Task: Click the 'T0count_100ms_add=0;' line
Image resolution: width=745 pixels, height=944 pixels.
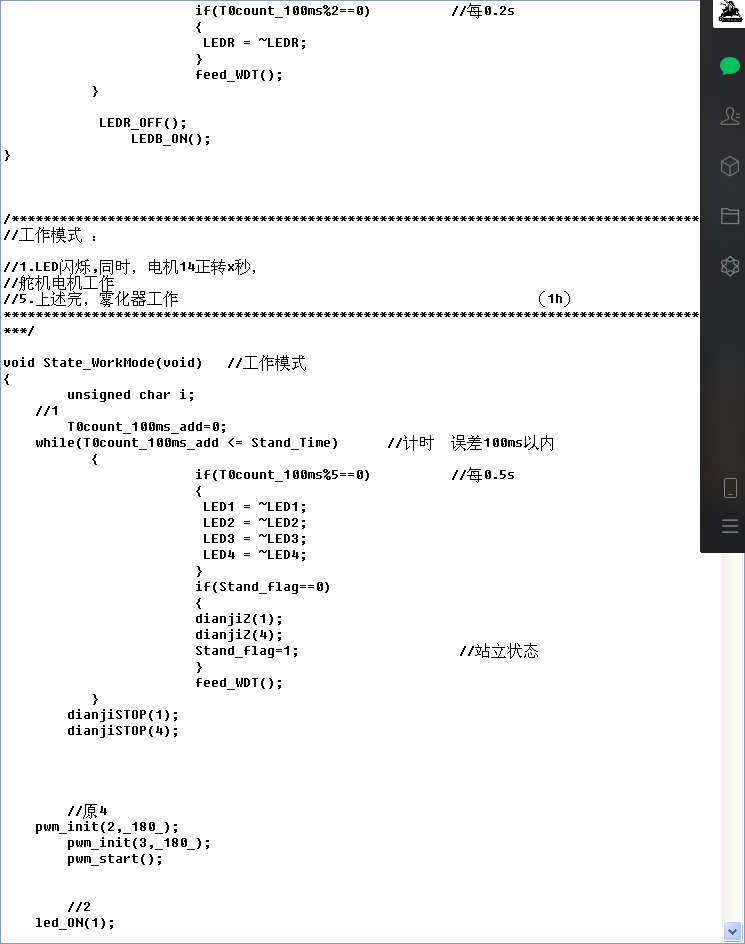Action: point(147,427)
